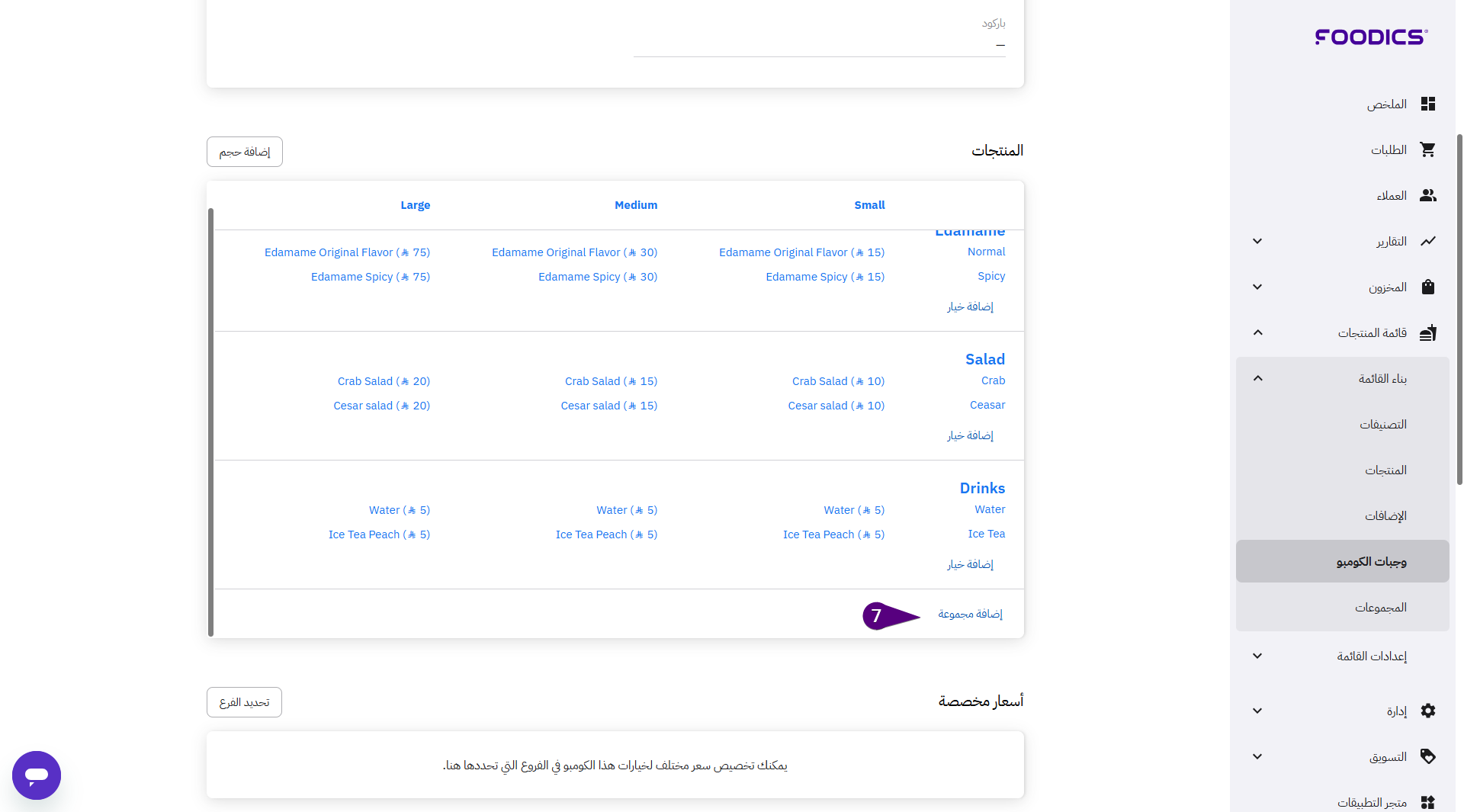1464x812 pixels.
Task: Open the modifiers sidebar item
Action: tap(1385, 515)
